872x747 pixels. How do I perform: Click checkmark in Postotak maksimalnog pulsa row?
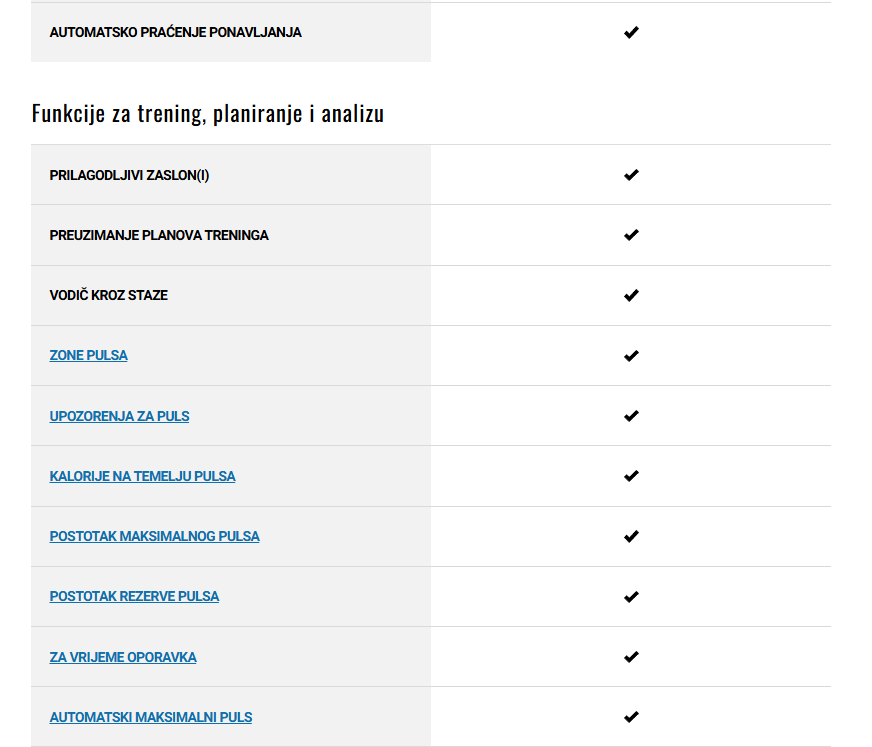[631, 536]
